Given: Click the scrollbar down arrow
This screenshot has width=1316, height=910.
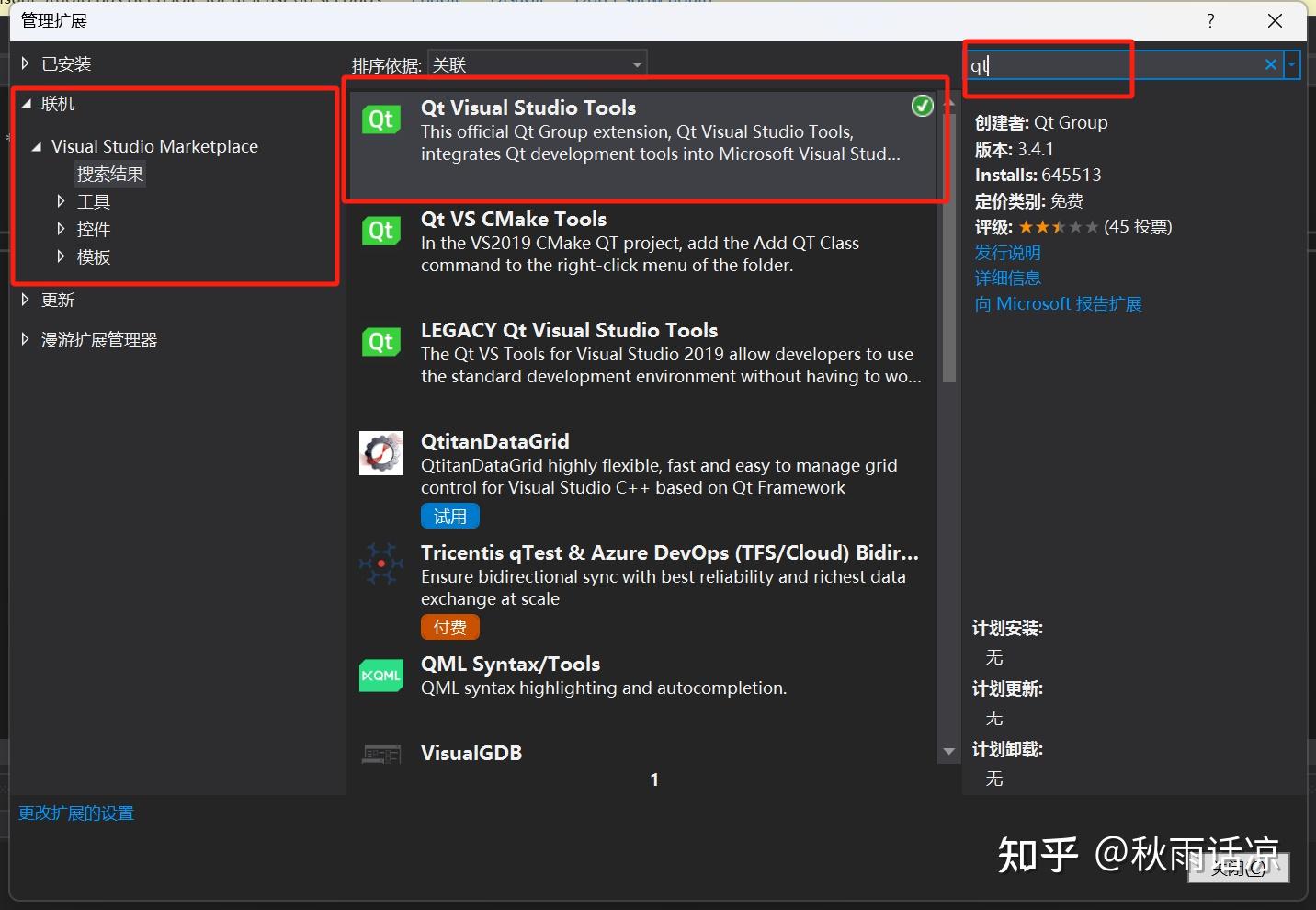Looking at the screenshot, I should click(948, 751).
